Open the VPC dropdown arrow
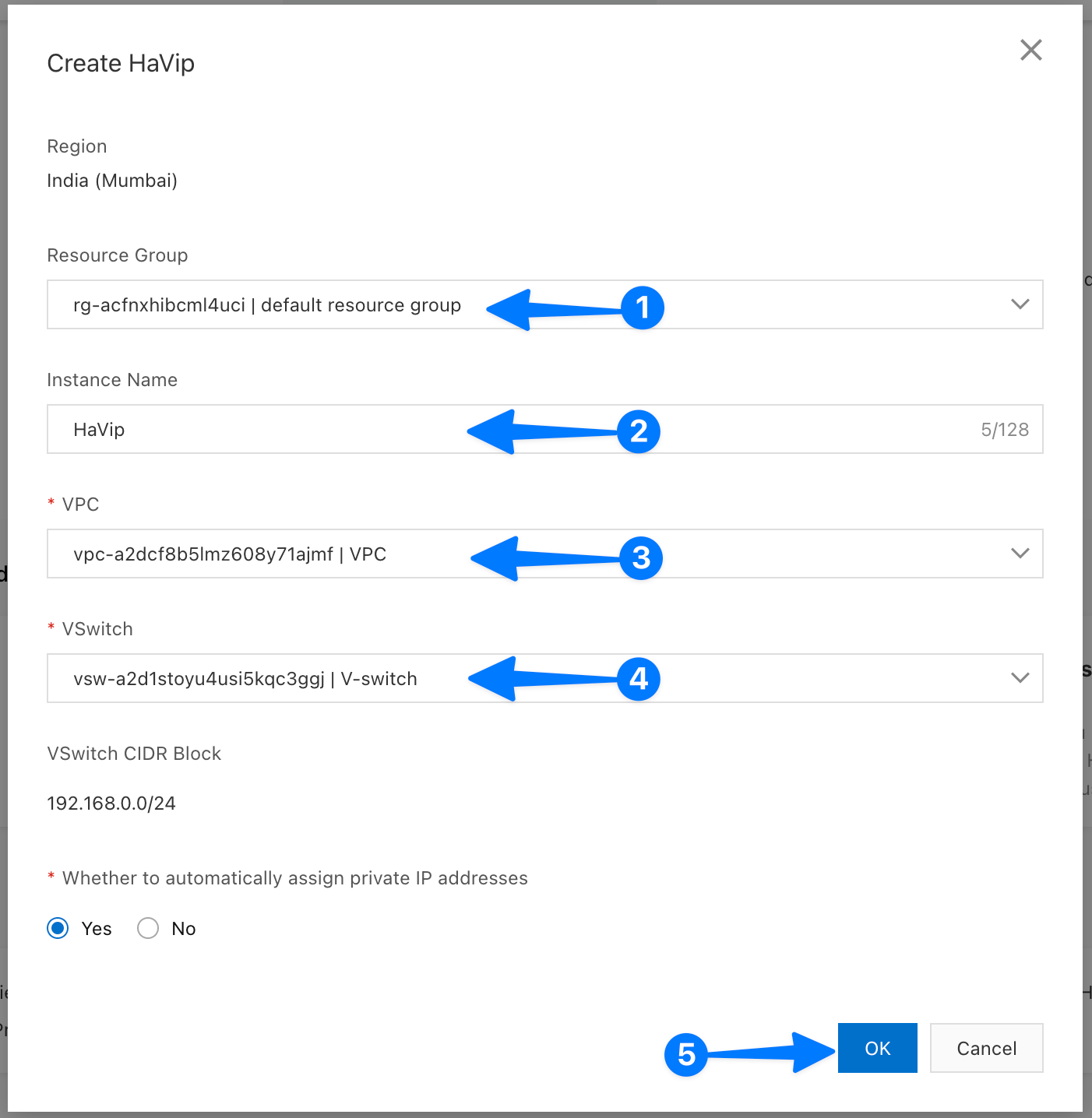 1020,554
